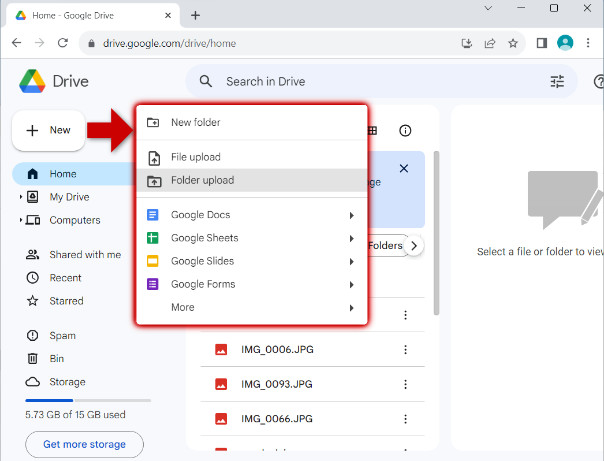The width and height of the screenshot is (604, 461).
Task: Click the Google Drive logo
Action: point(32,81)
